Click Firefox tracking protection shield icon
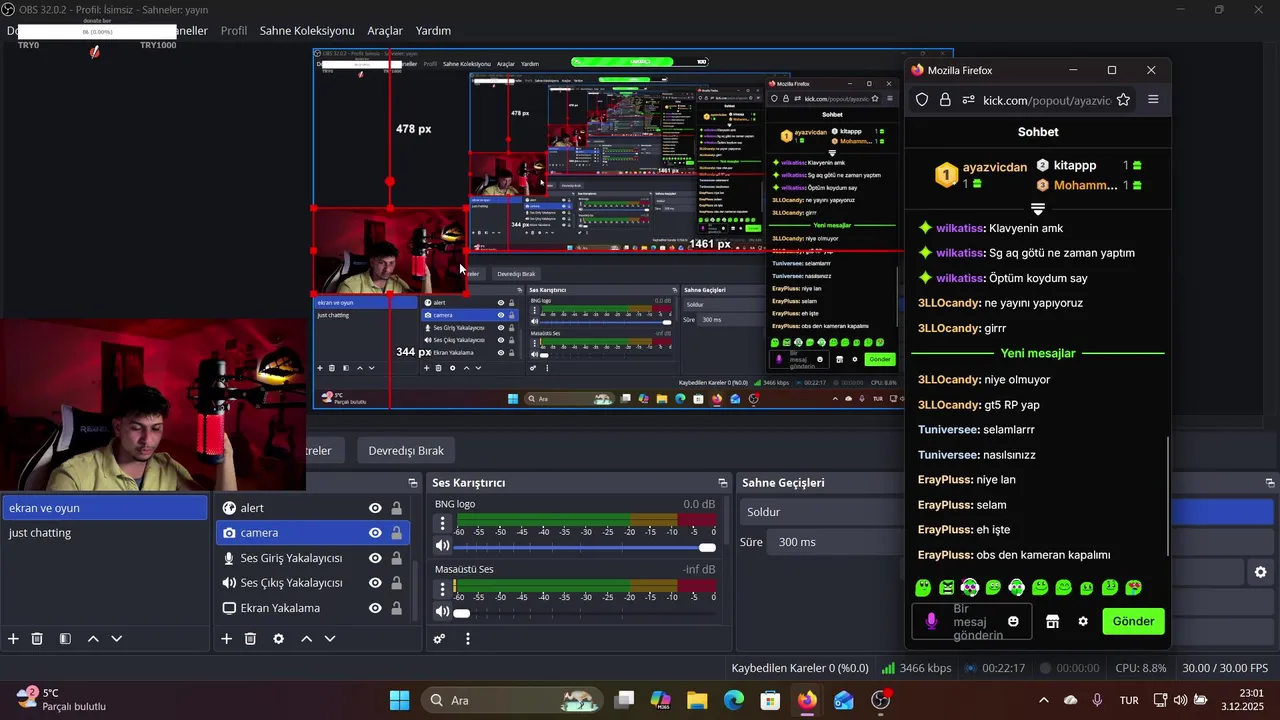The width and height of the screenshot is (1280, 720). click(922, 100)
